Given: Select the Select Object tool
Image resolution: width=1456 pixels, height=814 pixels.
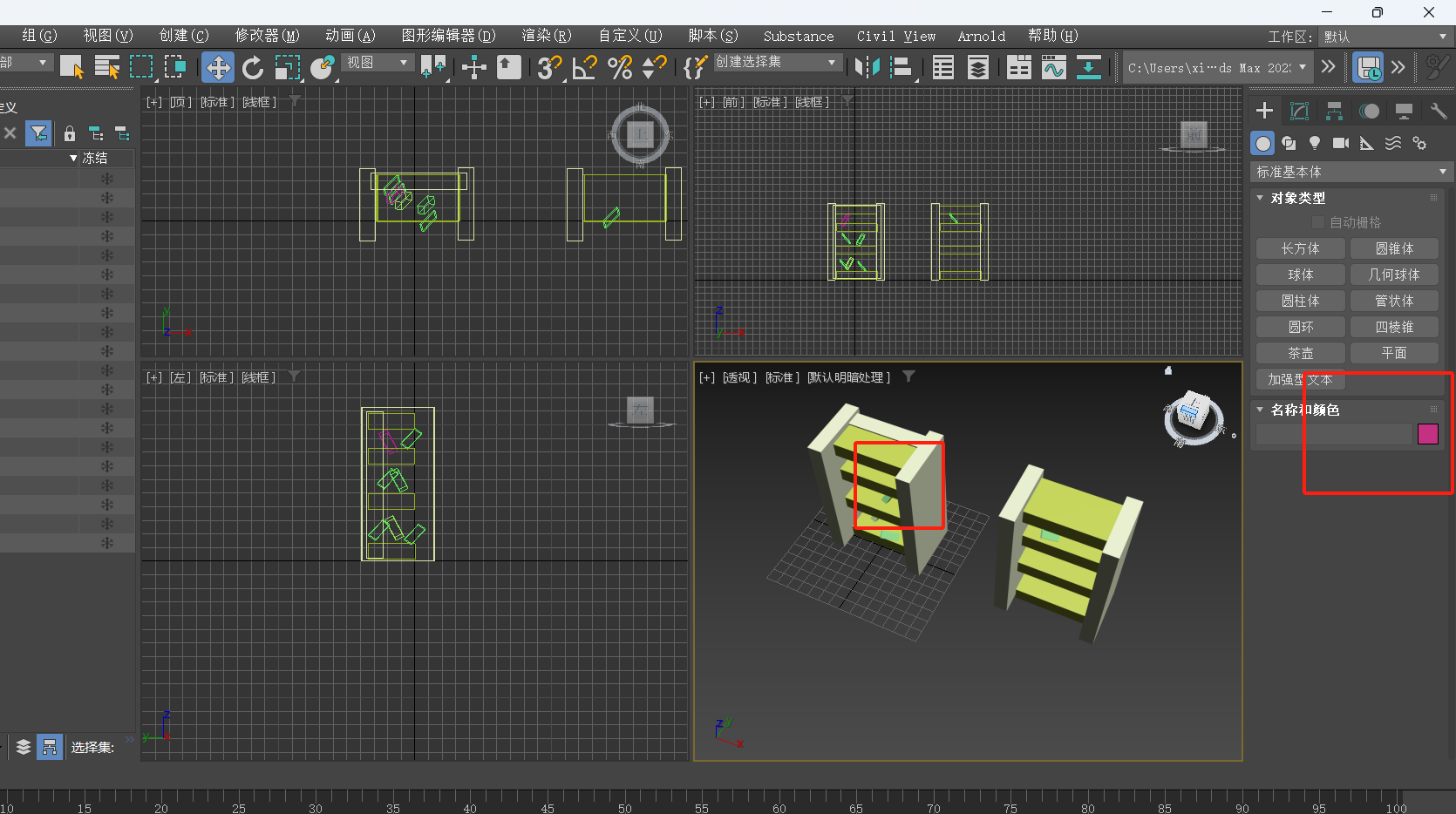Looking at the screenshot, I should 71,67.
